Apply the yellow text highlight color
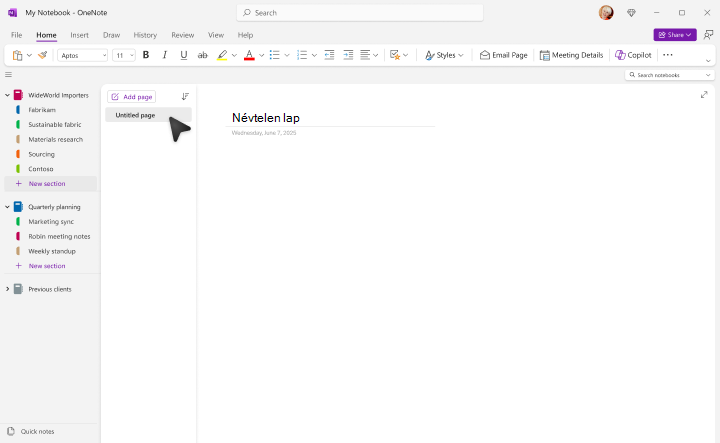The image size is (720, 443). (222, 55)
